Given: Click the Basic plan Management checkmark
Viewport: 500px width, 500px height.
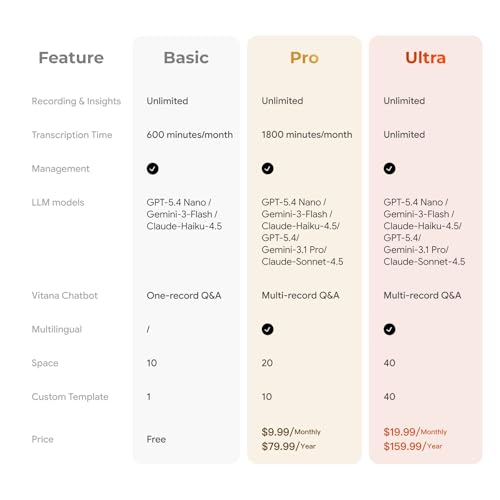Looking at the screenshot, I should click(x=152, y=168).
